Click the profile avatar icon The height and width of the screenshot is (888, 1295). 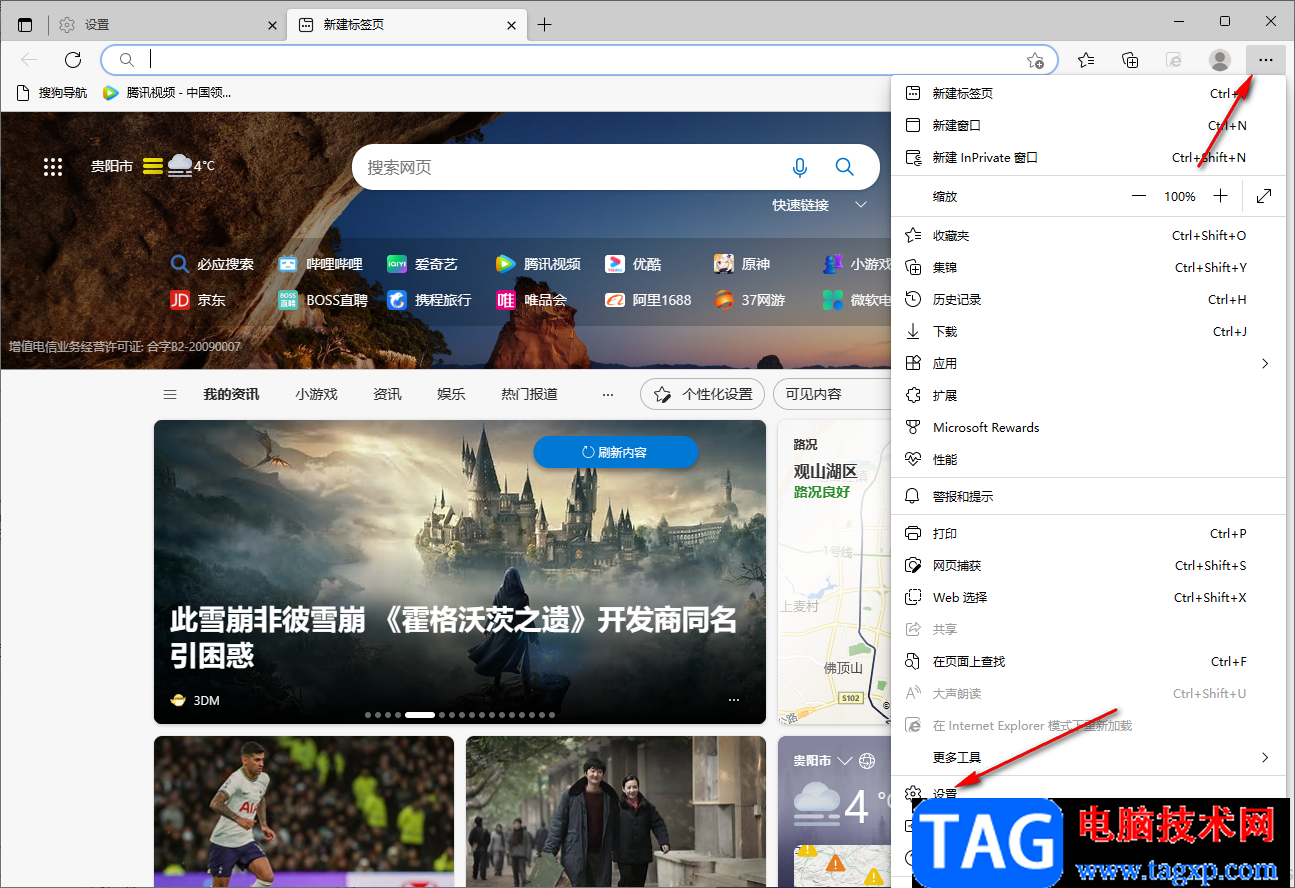(1220, 60)
